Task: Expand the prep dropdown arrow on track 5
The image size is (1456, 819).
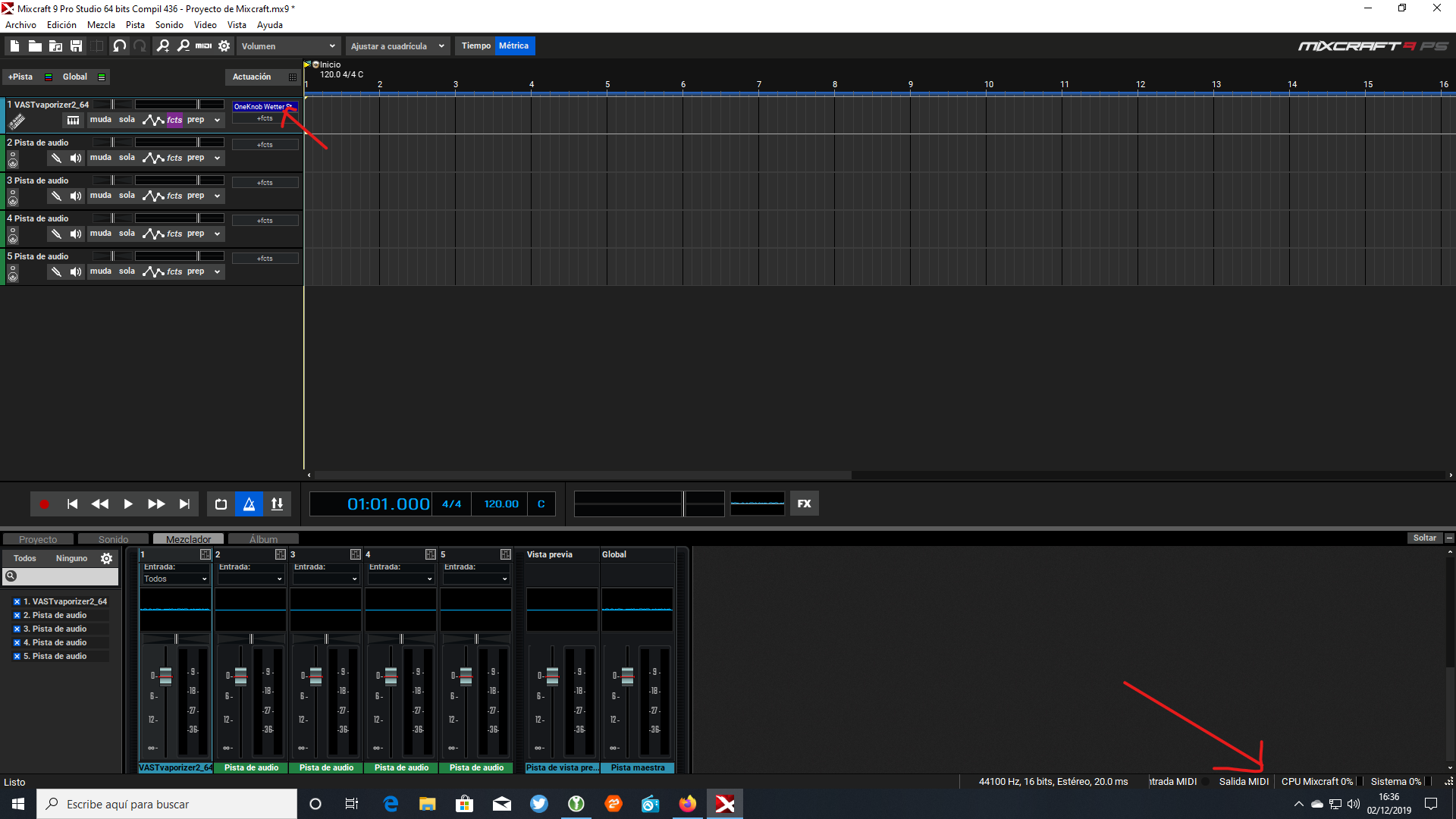Action: coord(217,272)
